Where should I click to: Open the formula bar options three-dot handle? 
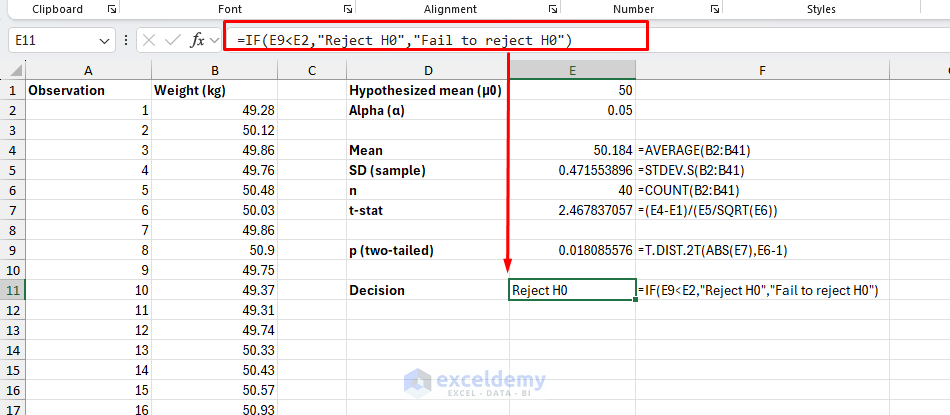(x=125, y=41)
